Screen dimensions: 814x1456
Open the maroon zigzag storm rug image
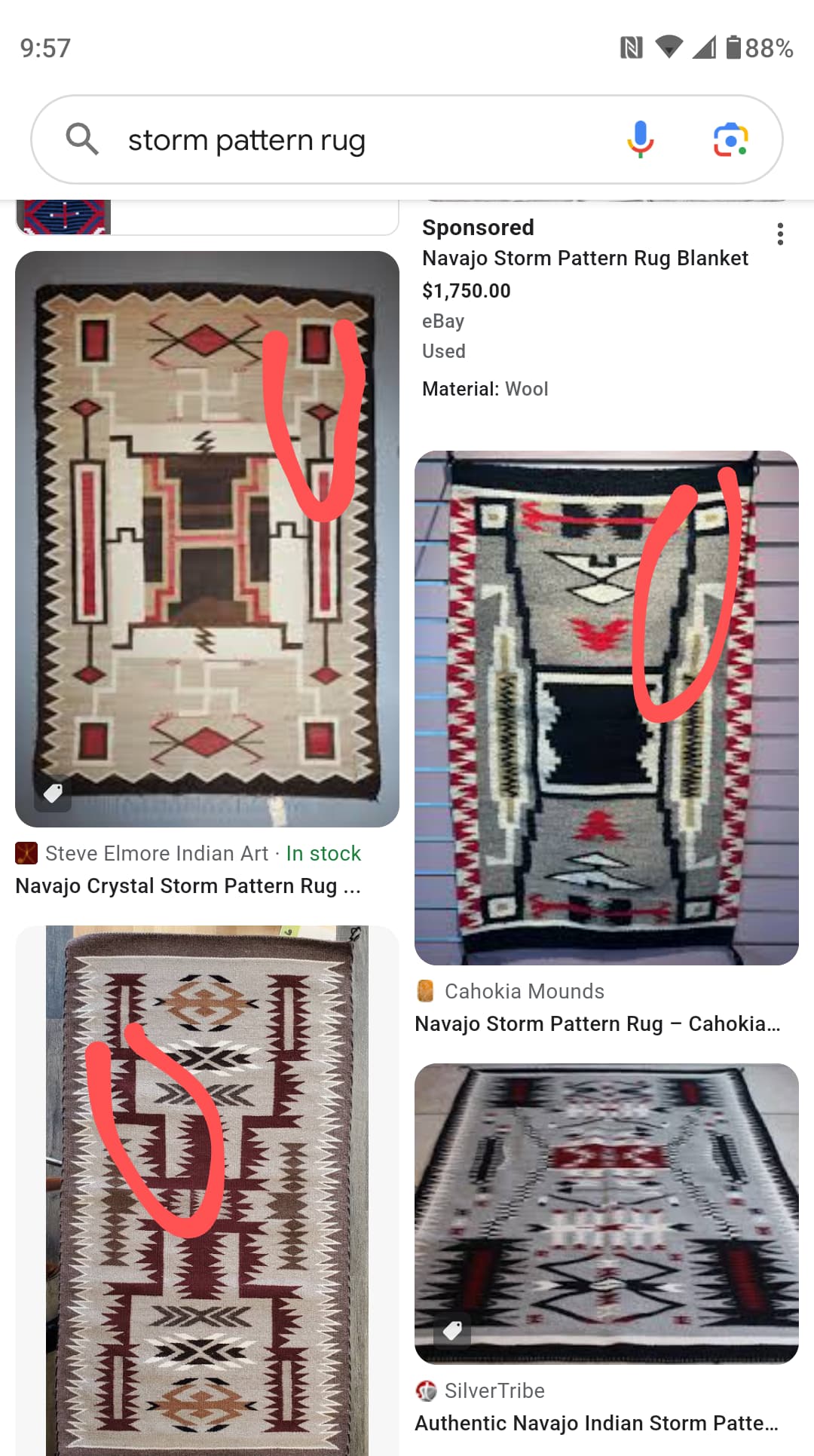coord(207,1191)
